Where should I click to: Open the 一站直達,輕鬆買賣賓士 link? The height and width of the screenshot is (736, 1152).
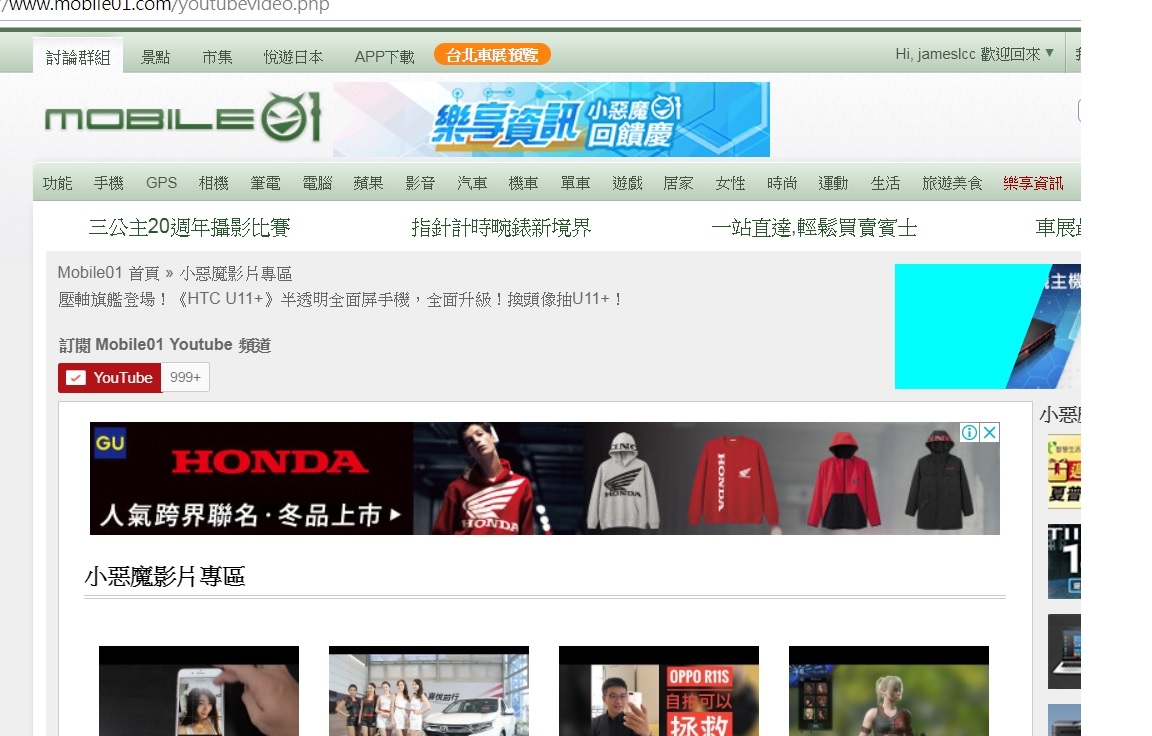[x=814, y=228]
